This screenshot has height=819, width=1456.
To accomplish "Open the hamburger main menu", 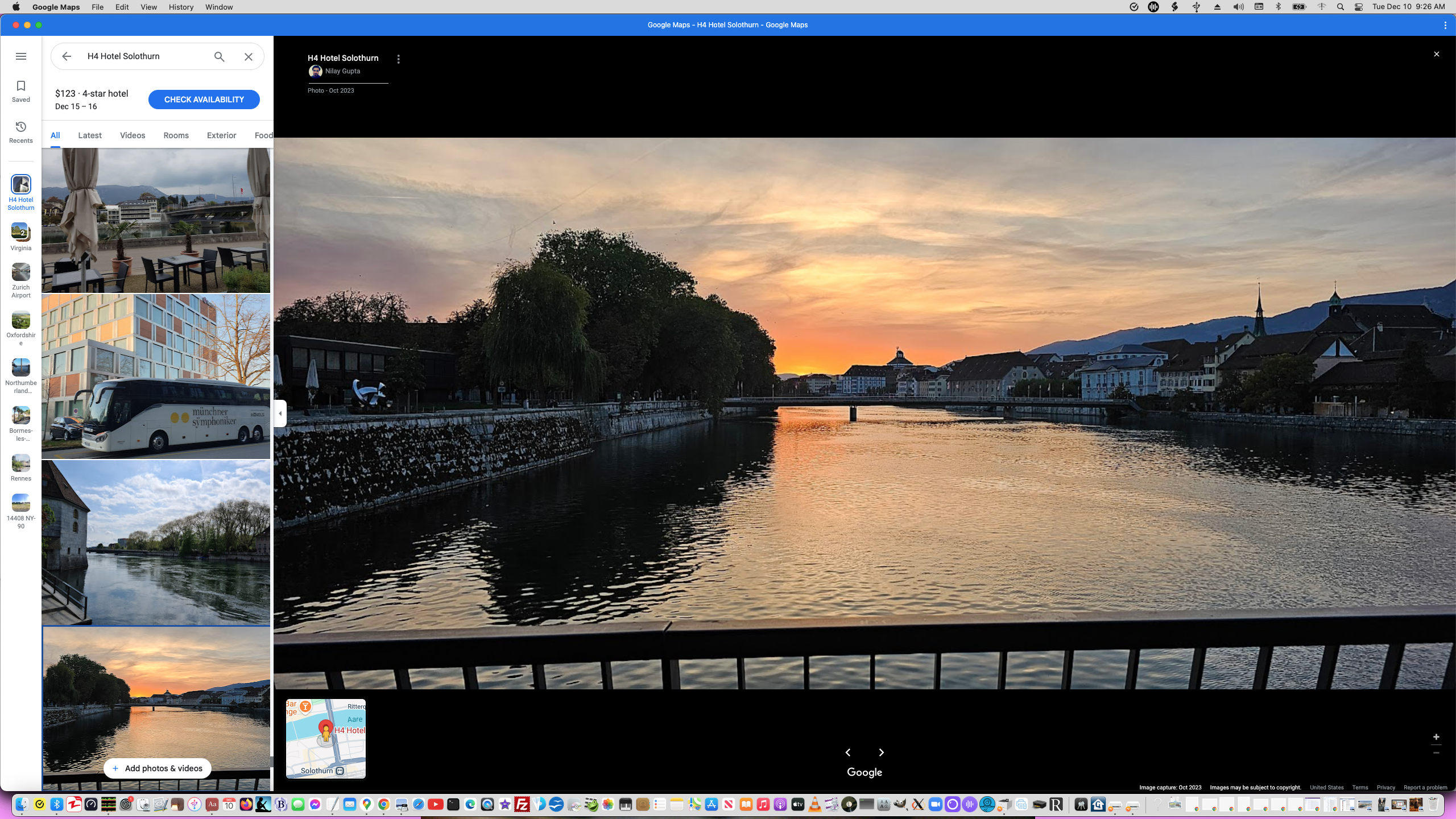I will (x=21, y=56).
